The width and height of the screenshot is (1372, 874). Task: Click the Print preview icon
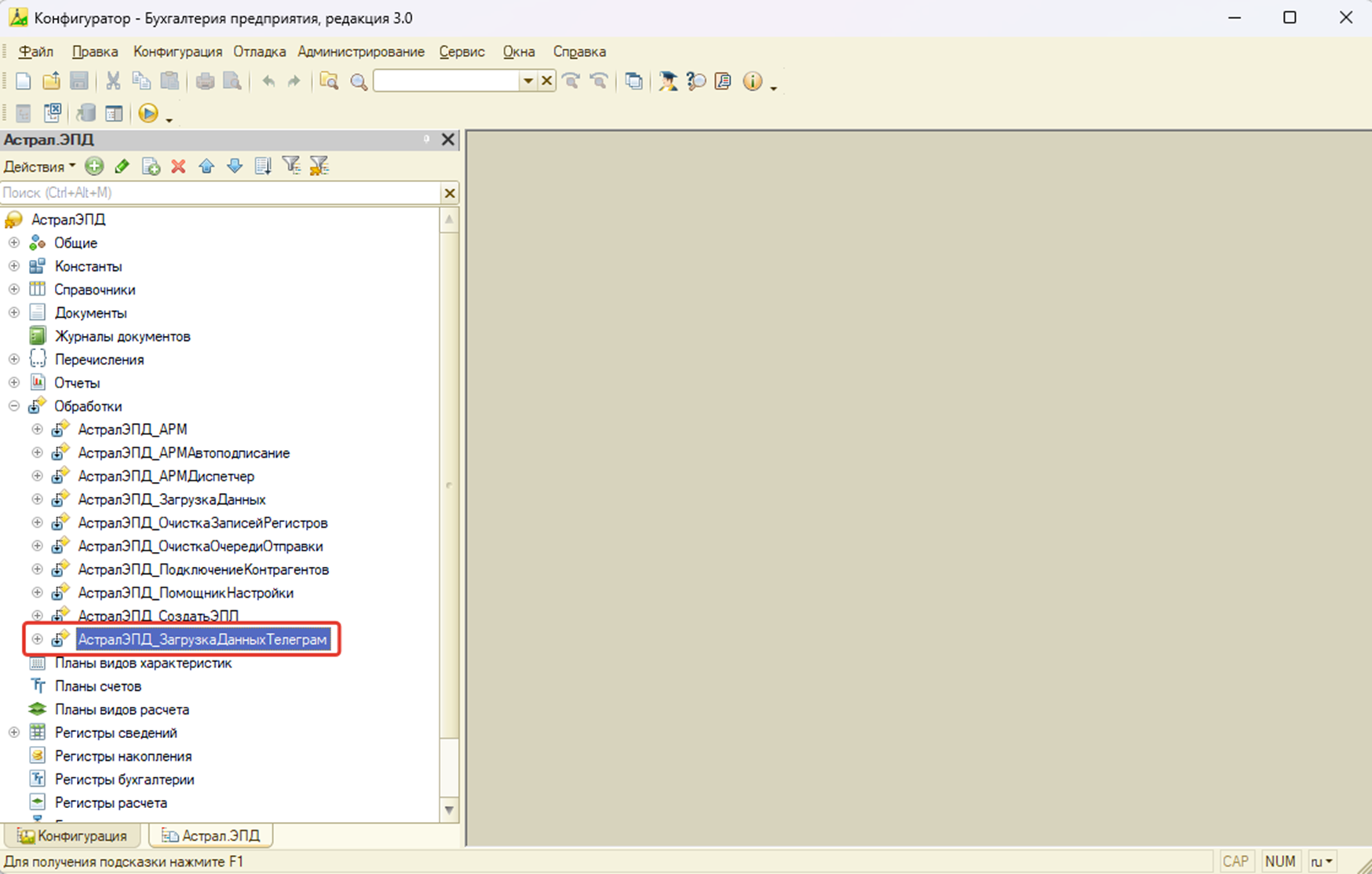232,81
